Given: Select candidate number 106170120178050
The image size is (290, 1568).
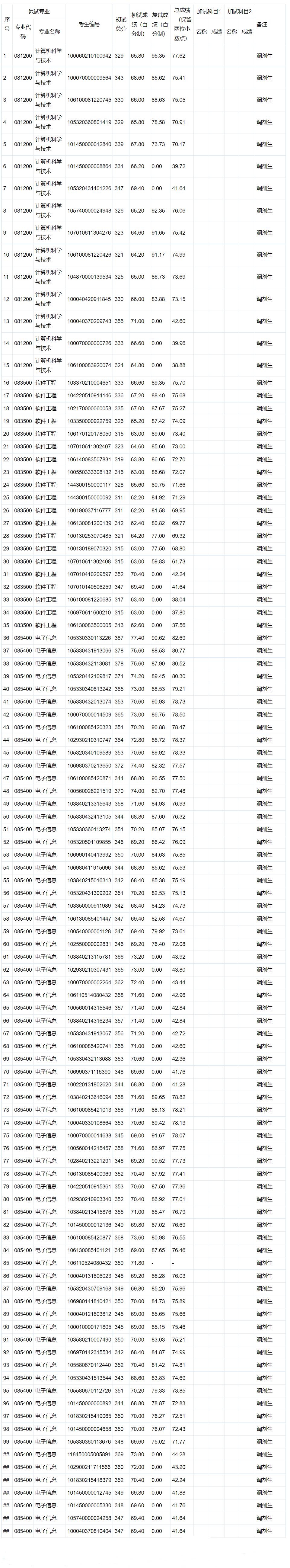Looking at the screenshot, I should coord(89,434).
